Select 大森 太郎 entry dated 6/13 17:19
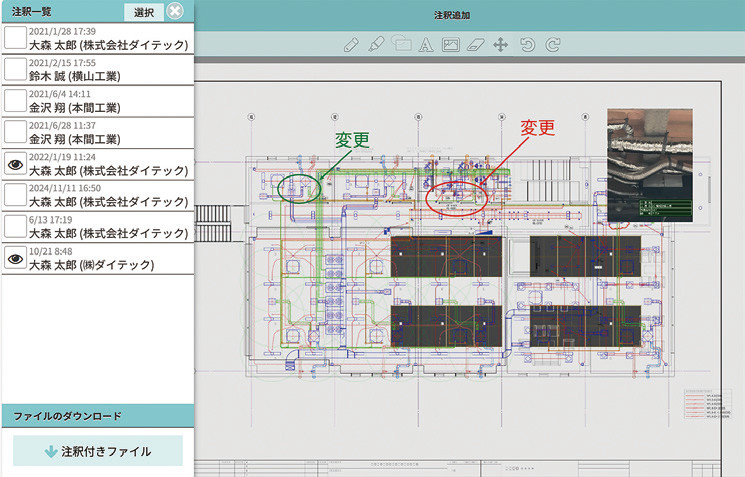745x477 pixels. coord(98,227)
